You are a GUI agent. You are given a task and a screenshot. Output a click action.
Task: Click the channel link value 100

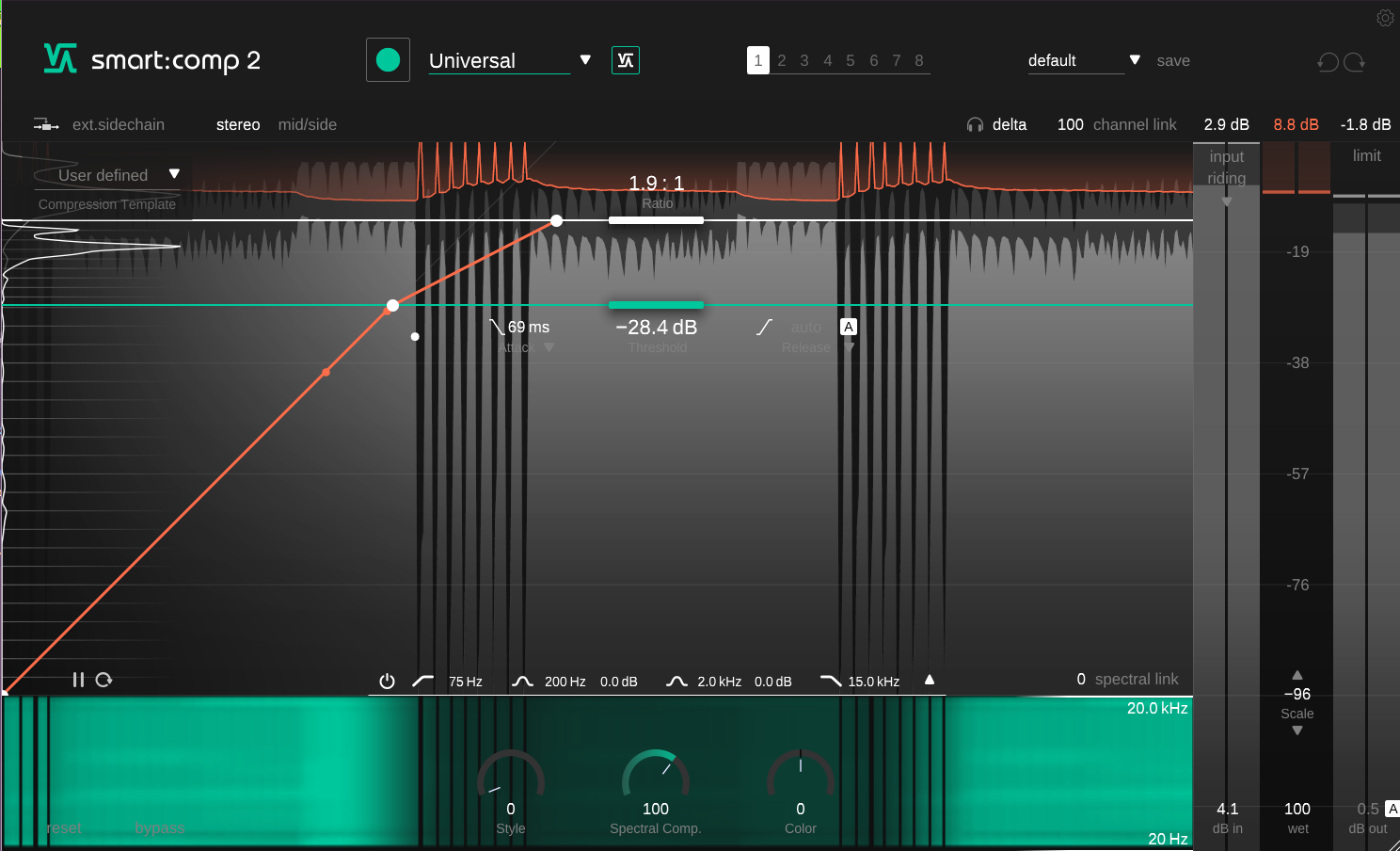[1071, 125]
